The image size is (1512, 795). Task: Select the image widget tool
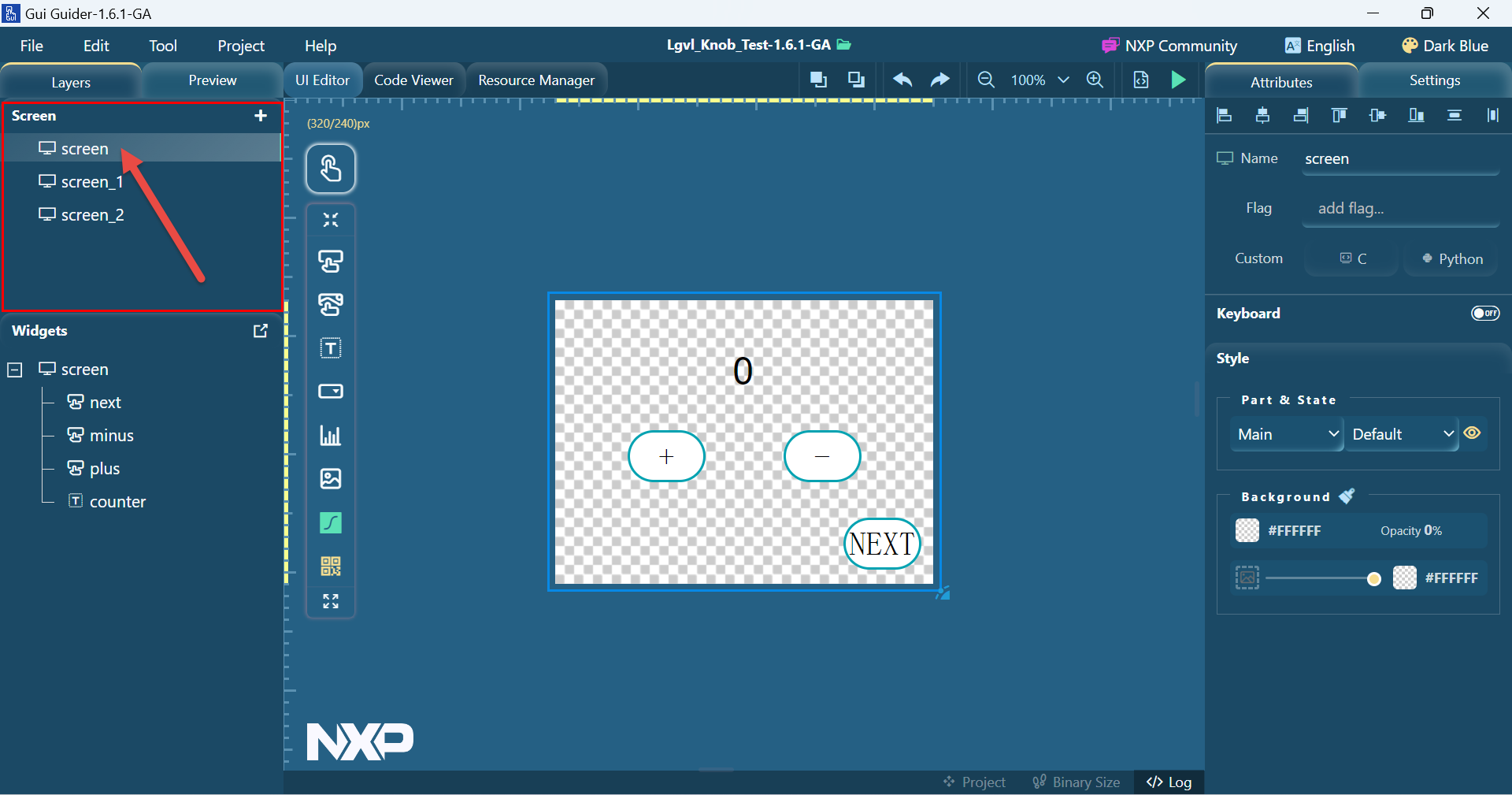coord(331,478)
